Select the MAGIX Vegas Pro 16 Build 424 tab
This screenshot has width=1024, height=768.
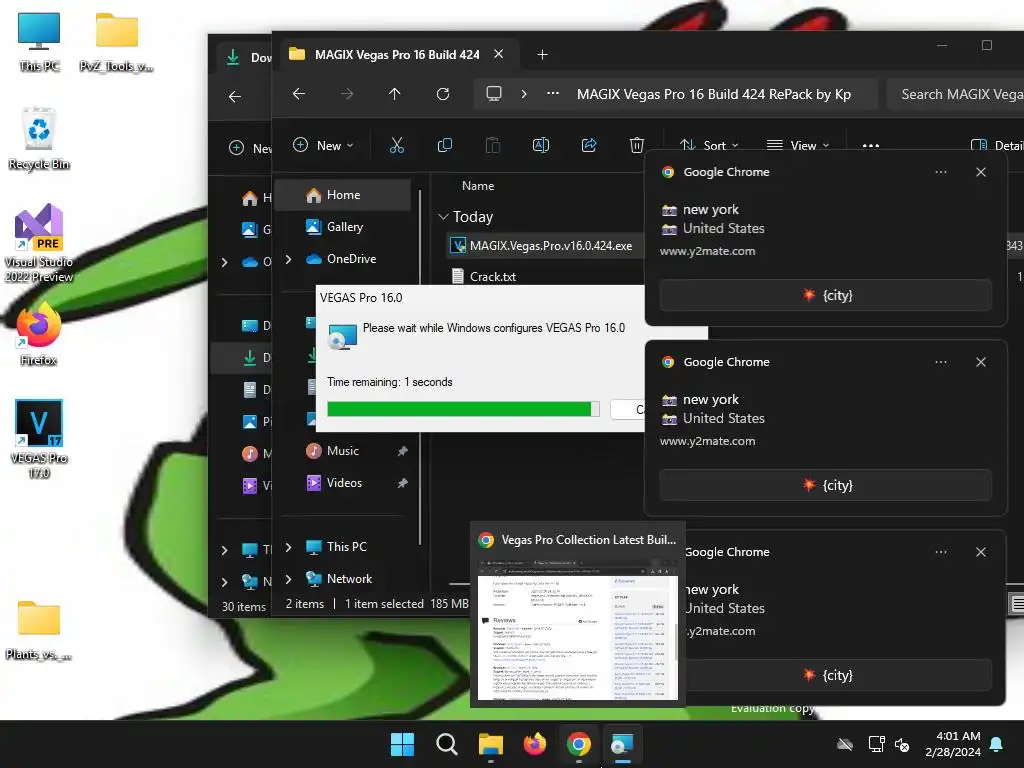pos(396,55)
